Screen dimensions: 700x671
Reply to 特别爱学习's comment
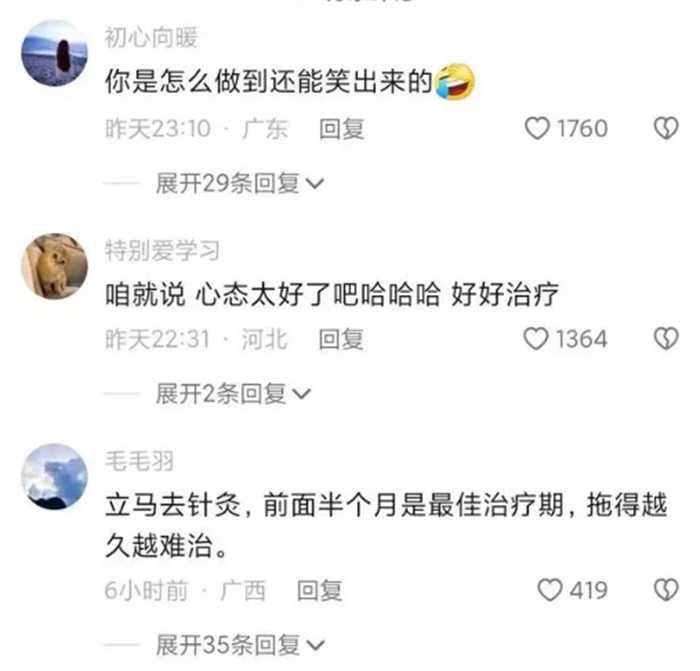pos(342,339)
